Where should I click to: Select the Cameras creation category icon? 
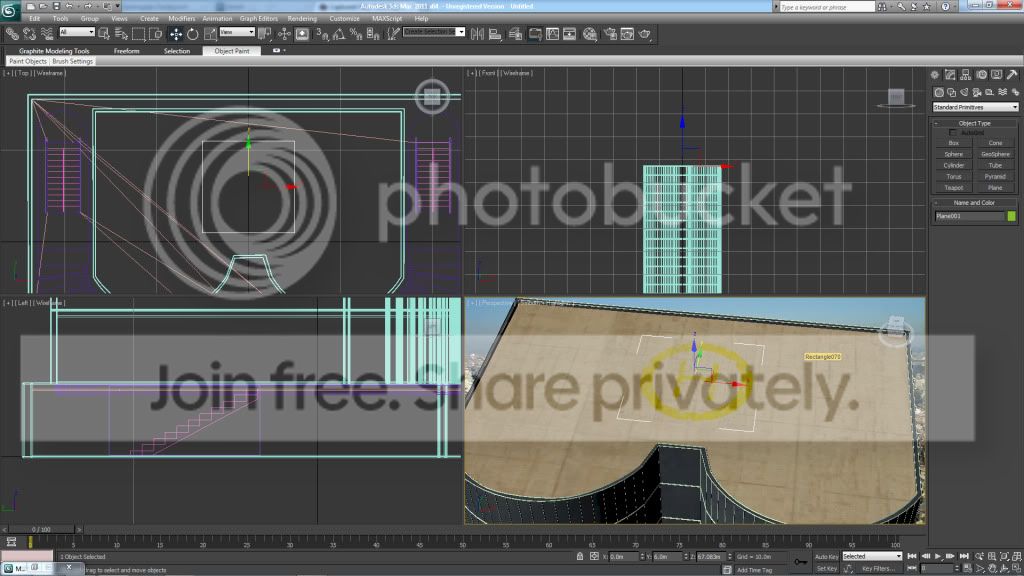(x=977, y=92)
